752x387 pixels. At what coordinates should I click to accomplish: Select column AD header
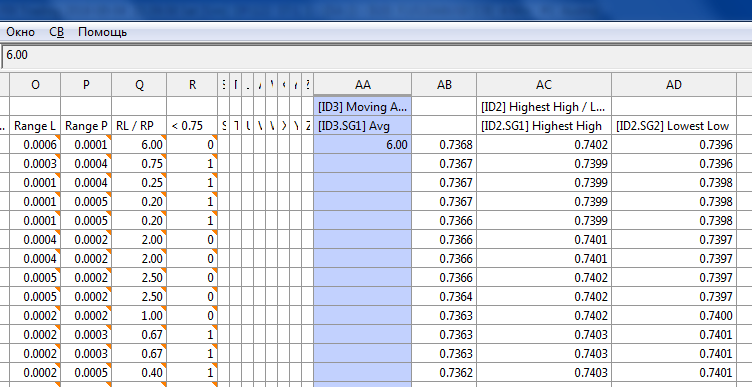coord(674,85)
